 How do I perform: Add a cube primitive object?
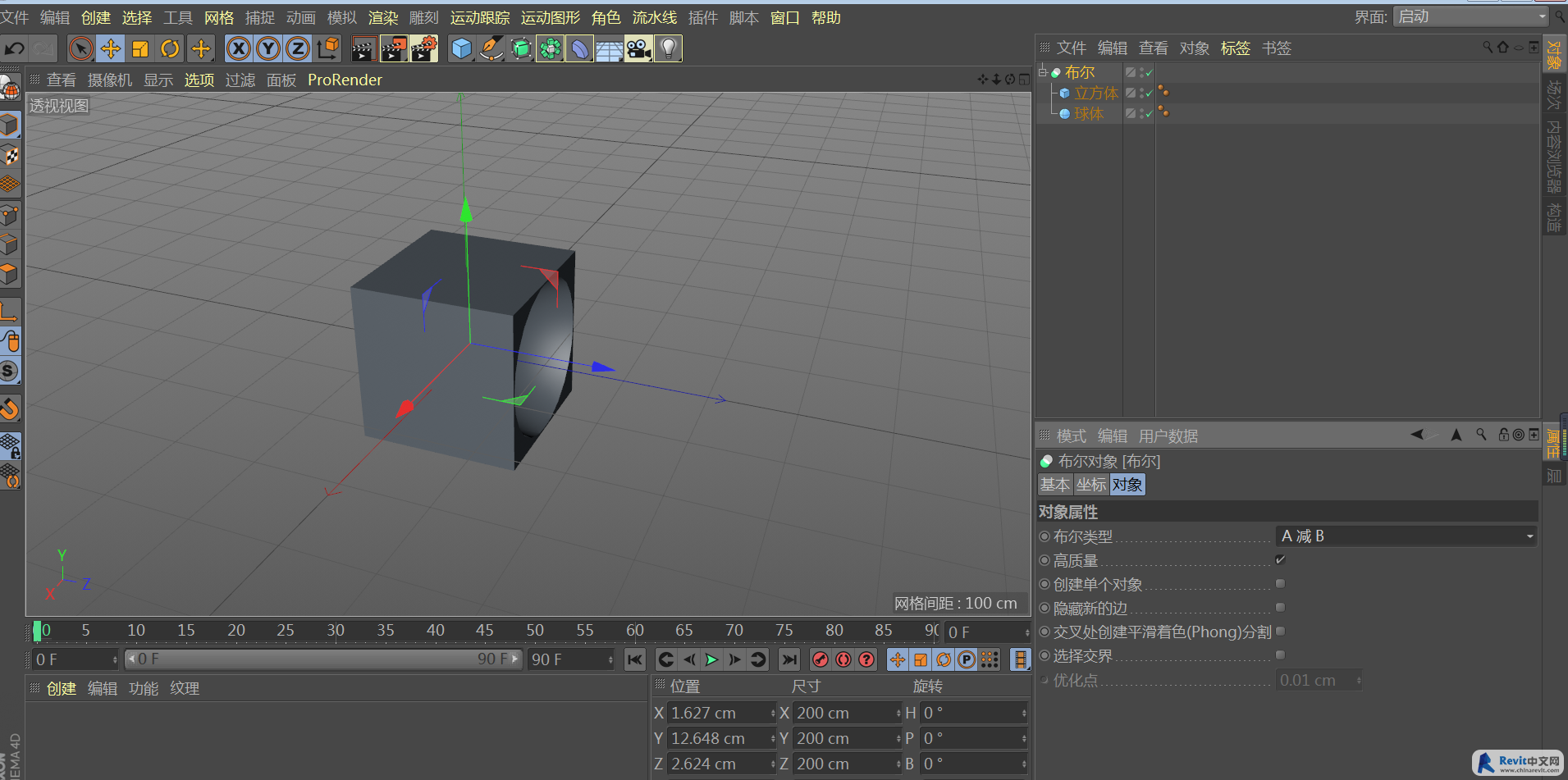[x=462, y=48]
